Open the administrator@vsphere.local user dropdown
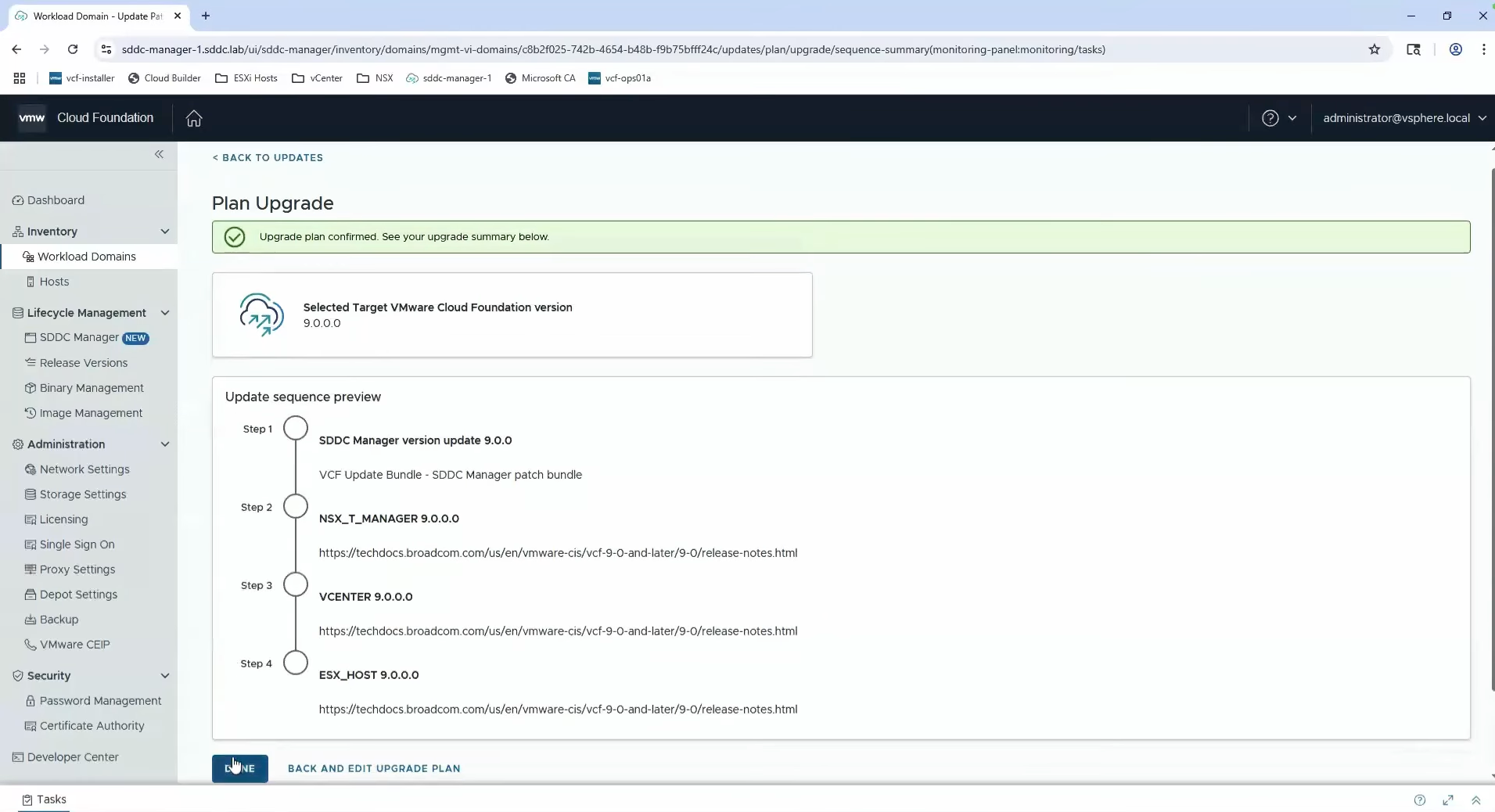 1403,118
